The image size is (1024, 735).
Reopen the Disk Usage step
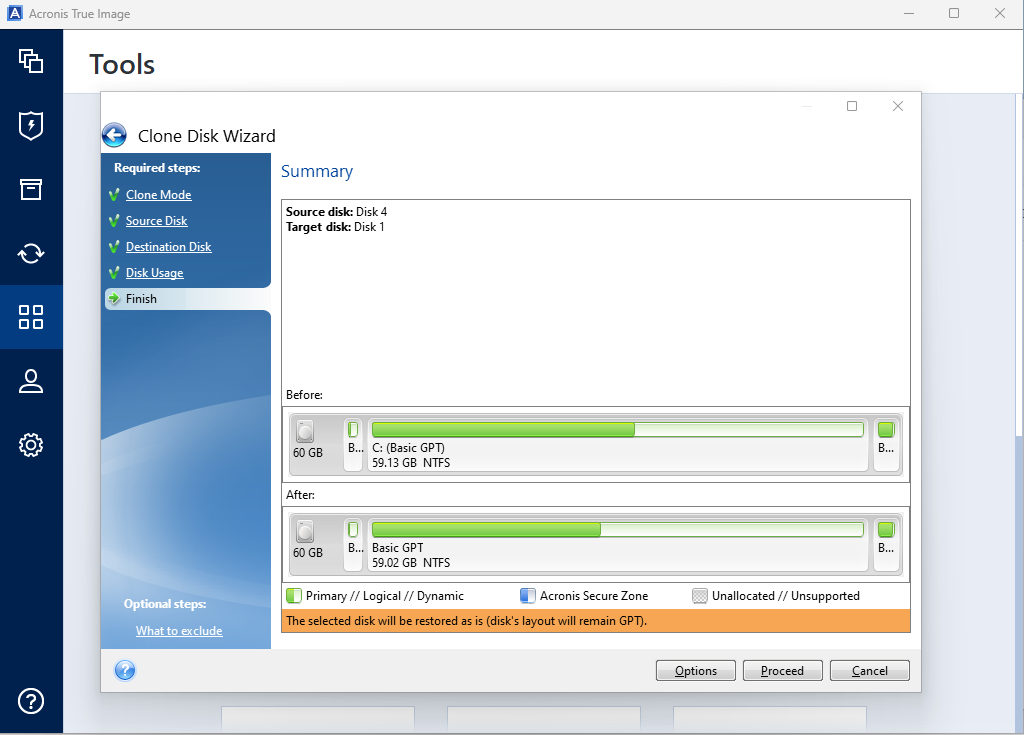[x=154, y=272]
